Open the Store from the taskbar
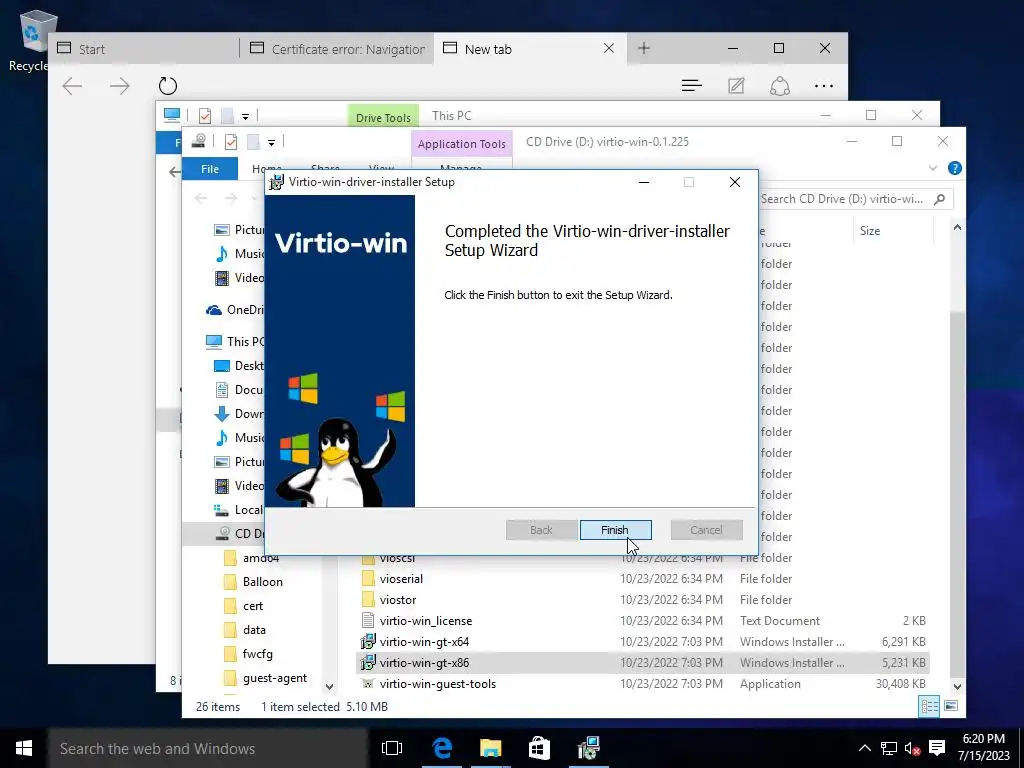Screen dimensions: 1024x768 pos(539,748)
